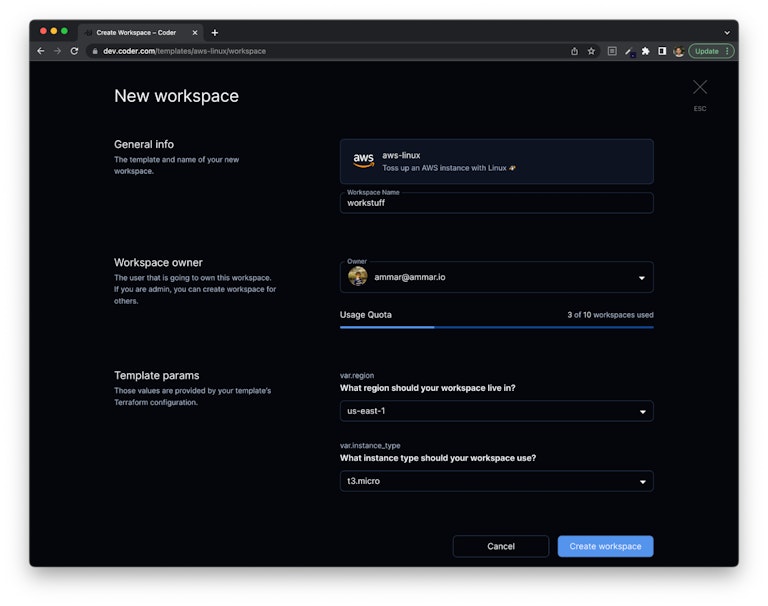Click the '3 of 10 workspaces used' text
The width and height of the screenshot is (768, 606).
[610, 315]
